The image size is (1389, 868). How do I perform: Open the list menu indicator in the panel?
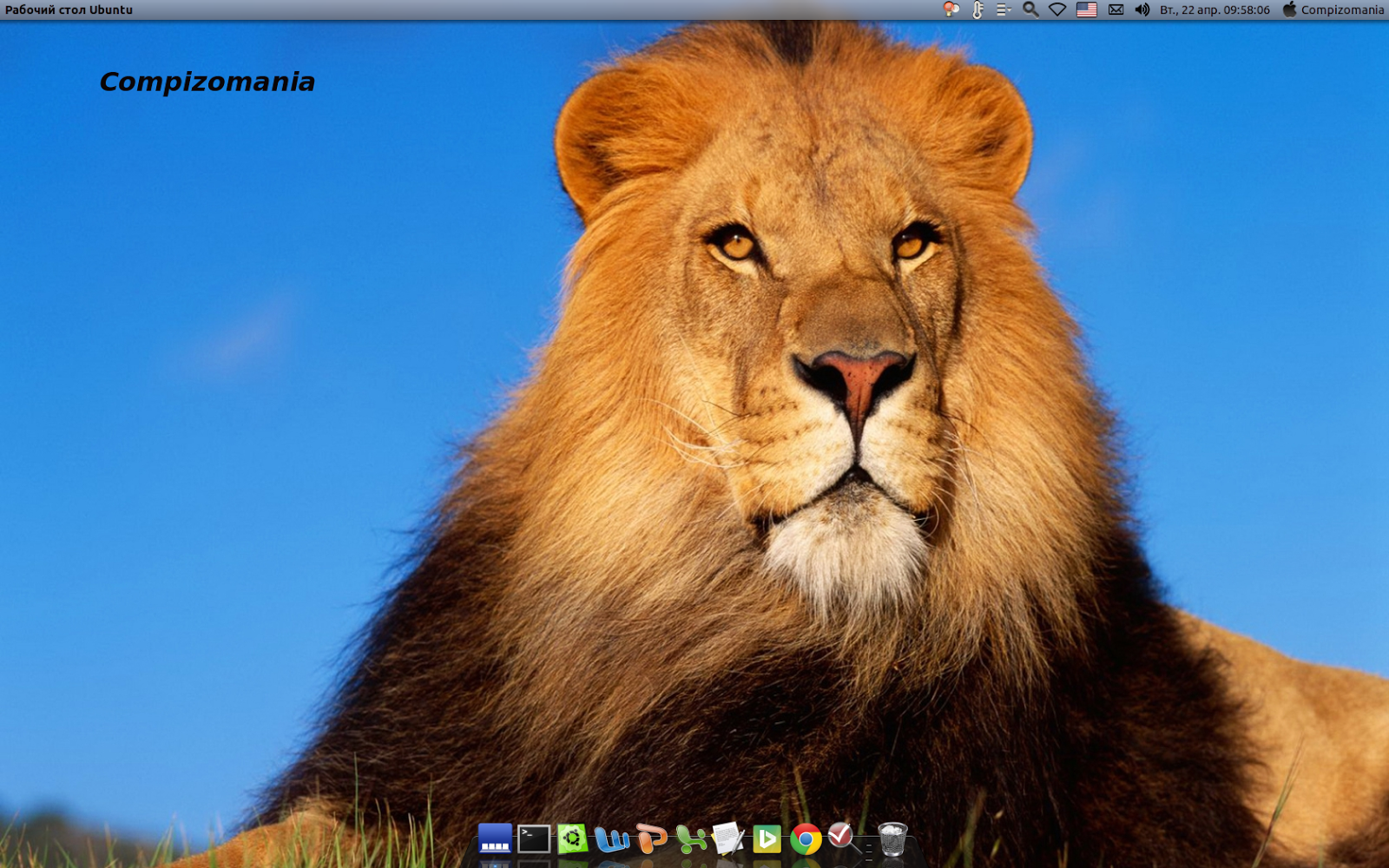click(x=1004, y=10)
